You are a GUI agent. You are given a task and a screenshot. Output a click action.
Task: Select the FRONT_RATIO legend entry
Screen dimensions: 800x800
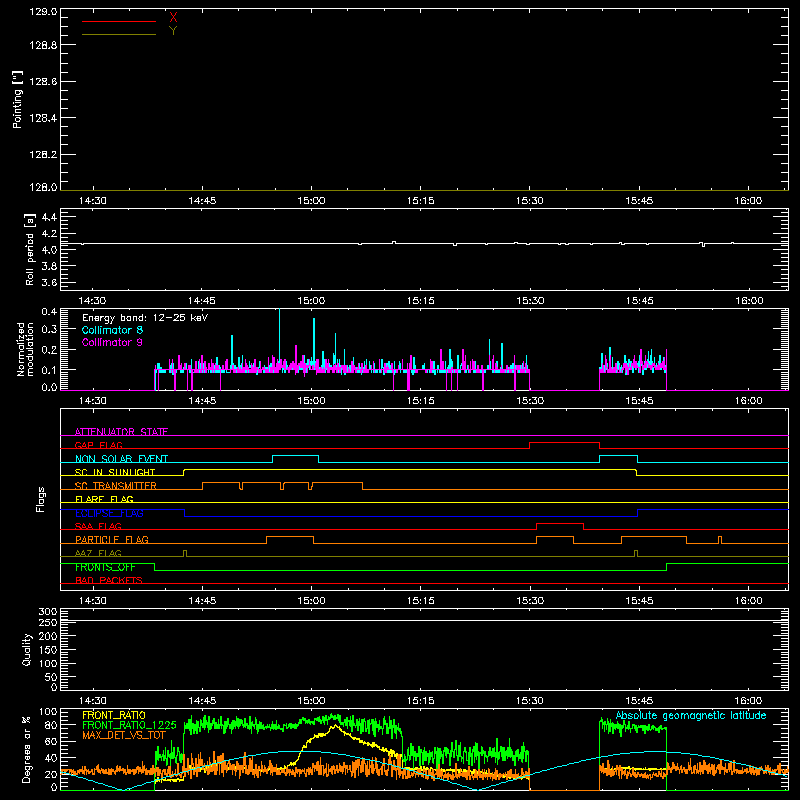114,715
